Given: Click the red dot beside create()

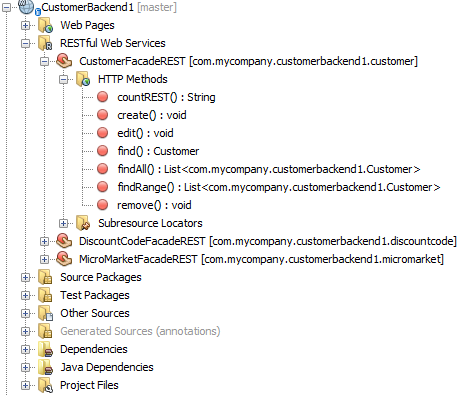Looking at the screenshot, I should (102, 115).
